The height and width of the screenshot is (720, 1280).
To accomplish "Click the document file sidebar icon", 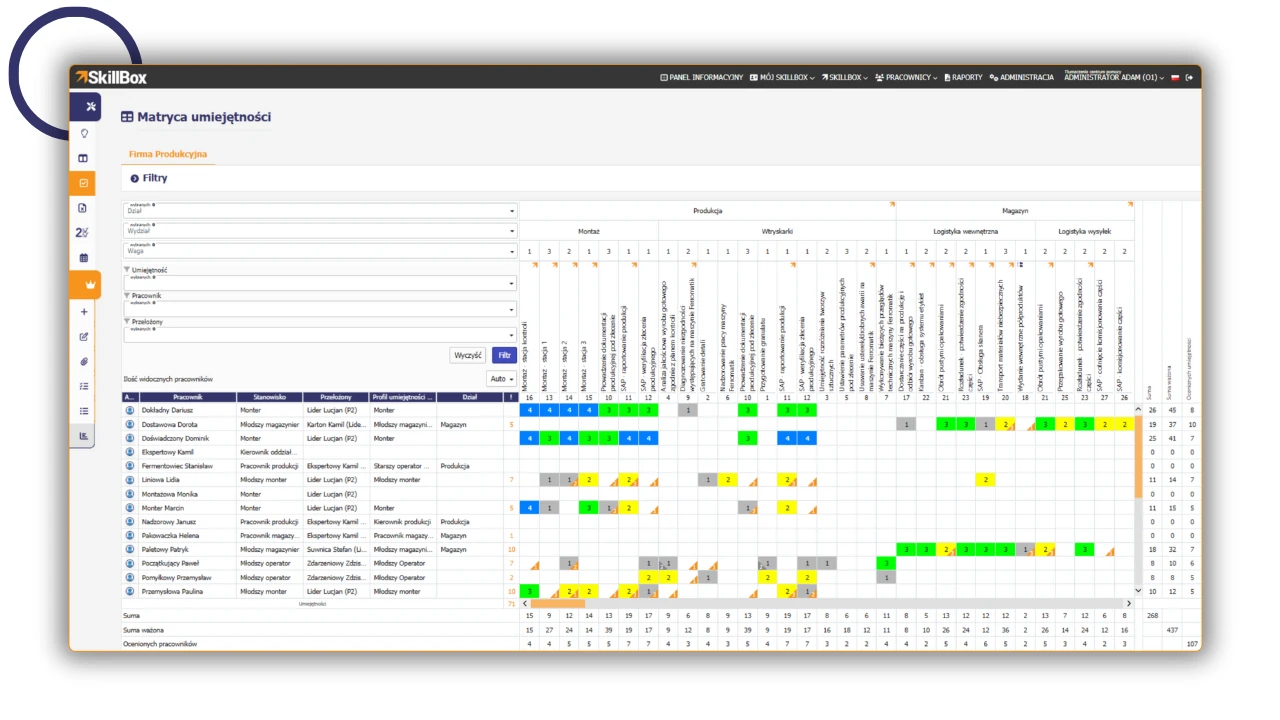I will click(x=84, y=208).
